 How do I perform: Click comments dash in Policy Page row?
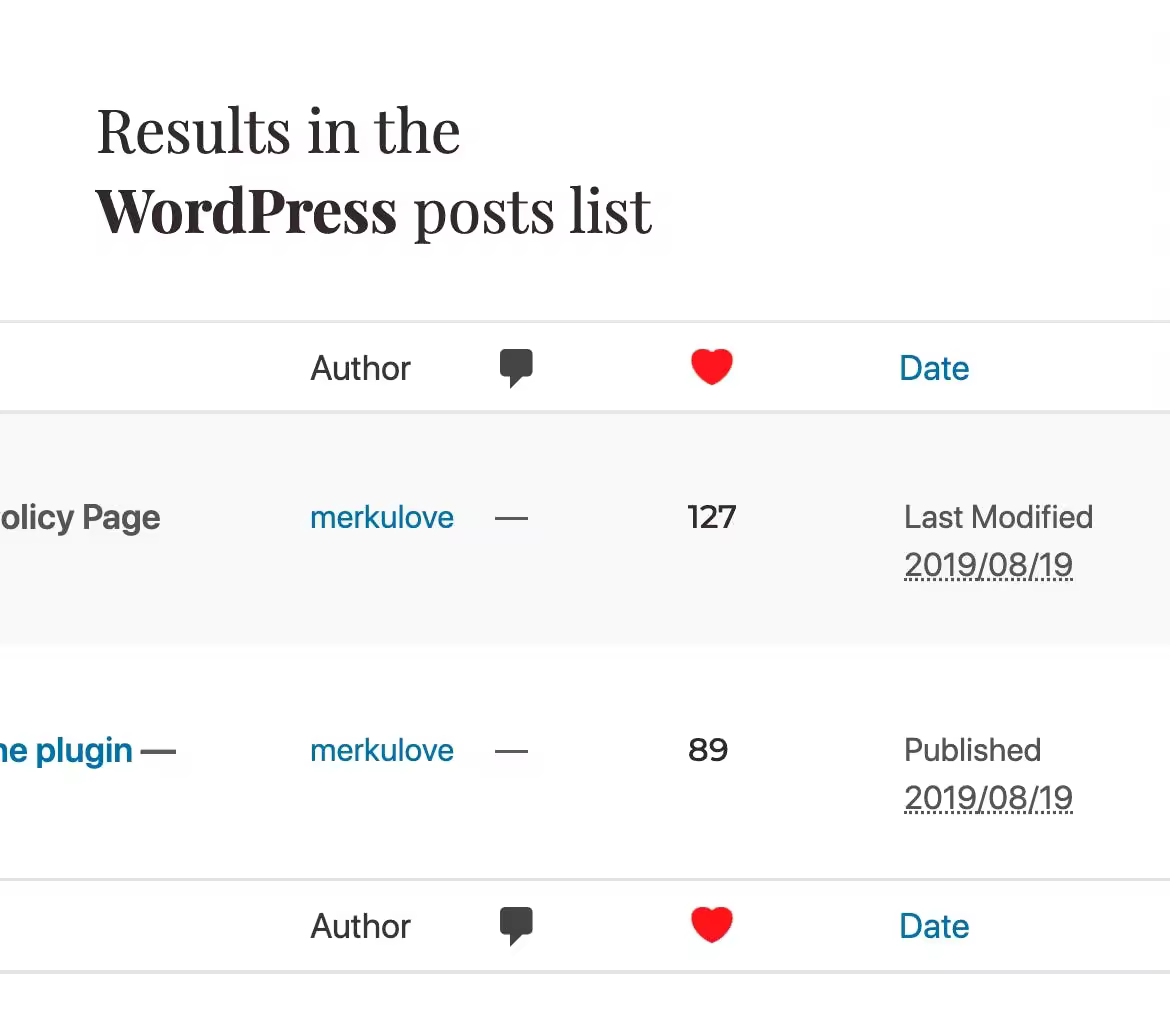pyautogui.click(x=511, y=518)
